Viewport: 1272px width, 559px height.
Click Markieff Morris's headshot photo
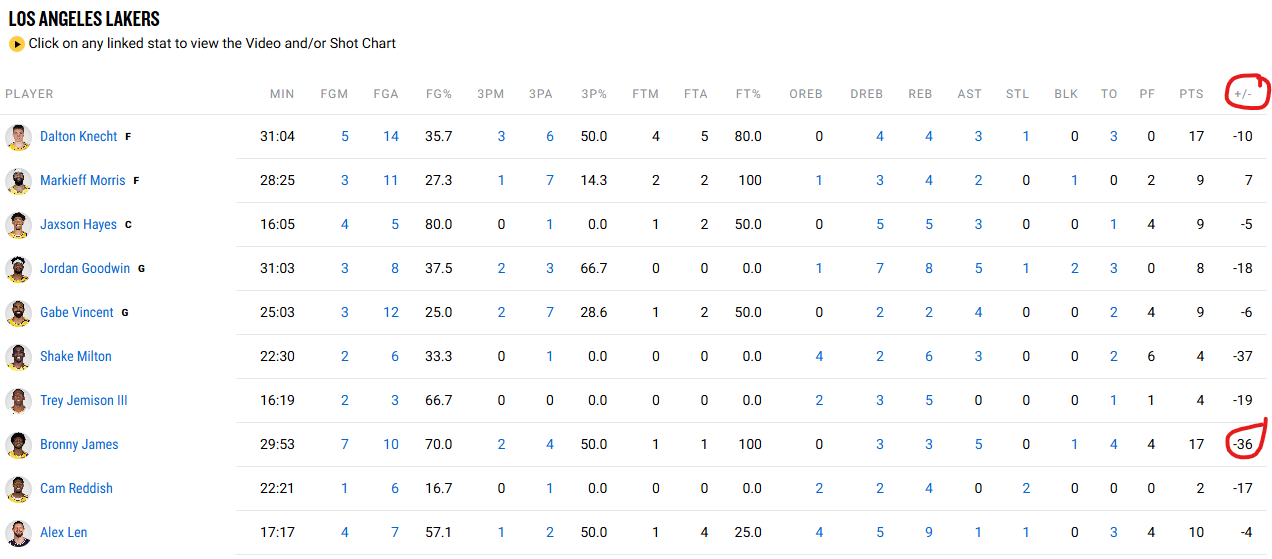pos(18,181)
